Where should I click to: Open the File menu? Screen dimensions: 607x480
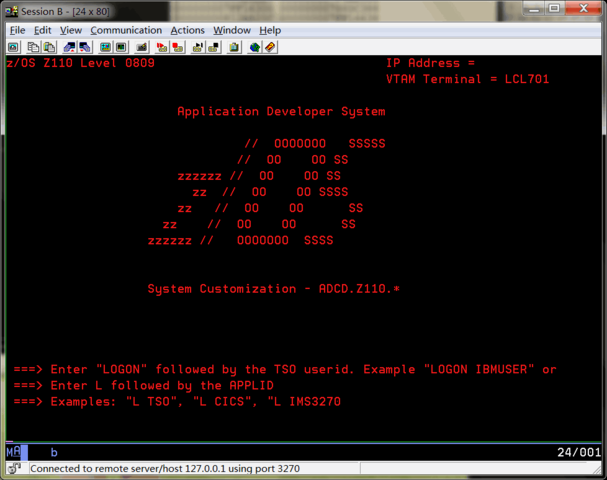tap(17, 30)
